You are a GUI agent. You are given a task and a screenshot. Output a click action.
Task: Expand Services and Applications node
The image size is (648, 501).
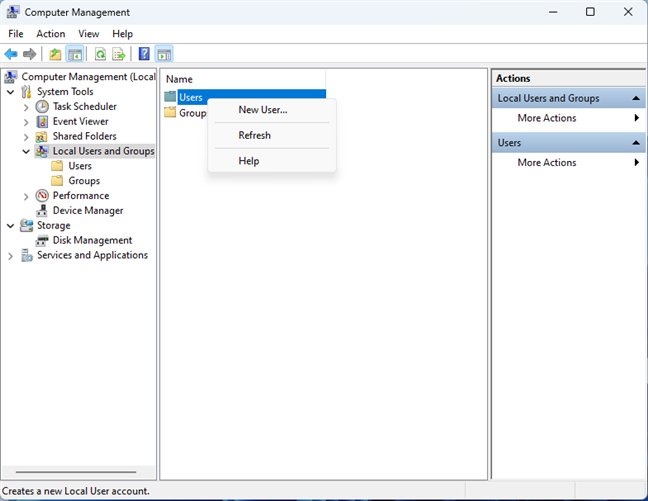11,256
